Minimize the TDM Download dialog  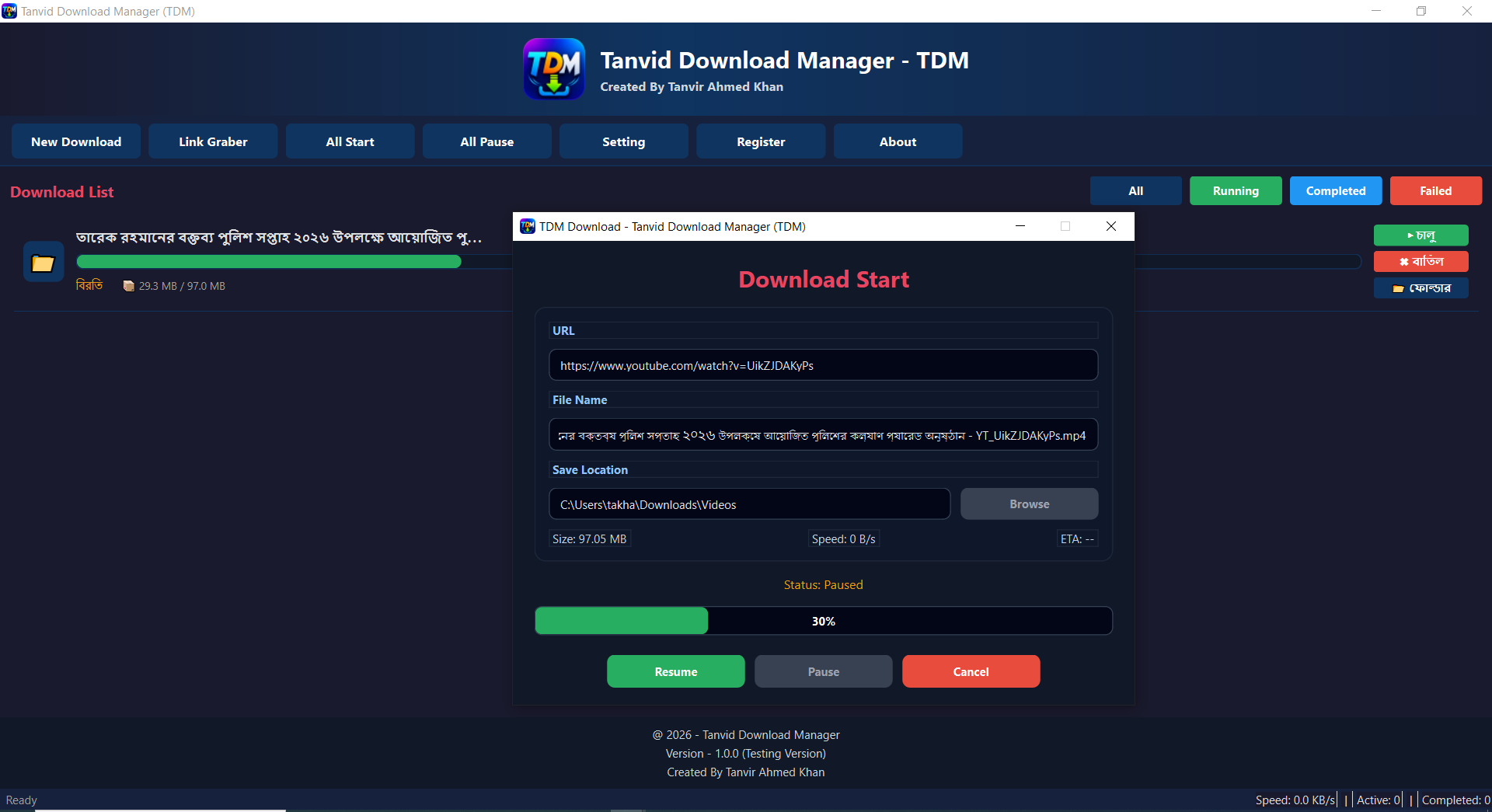pos(1020,226)
